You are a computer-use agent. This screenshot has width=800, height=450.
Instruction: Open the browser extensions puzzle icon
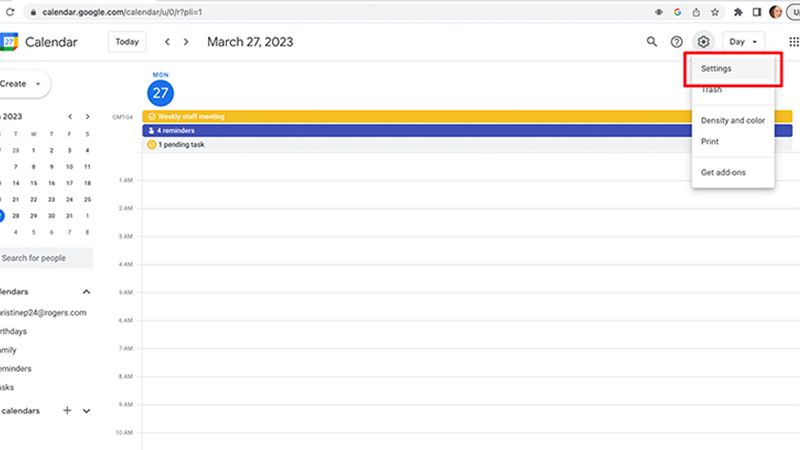[737, 11]
